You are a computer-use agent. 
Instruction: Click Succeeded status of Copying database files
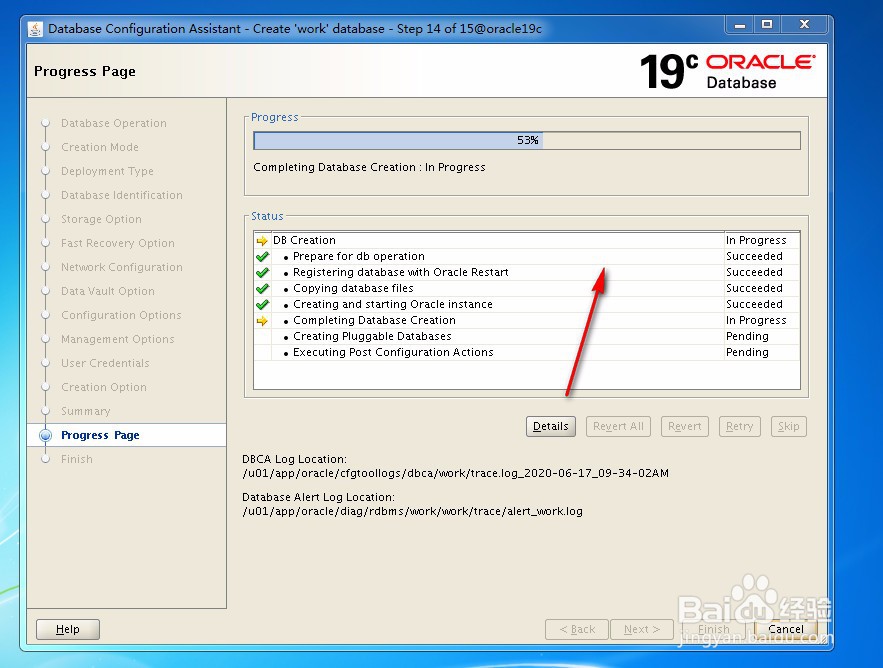(754, 288)
